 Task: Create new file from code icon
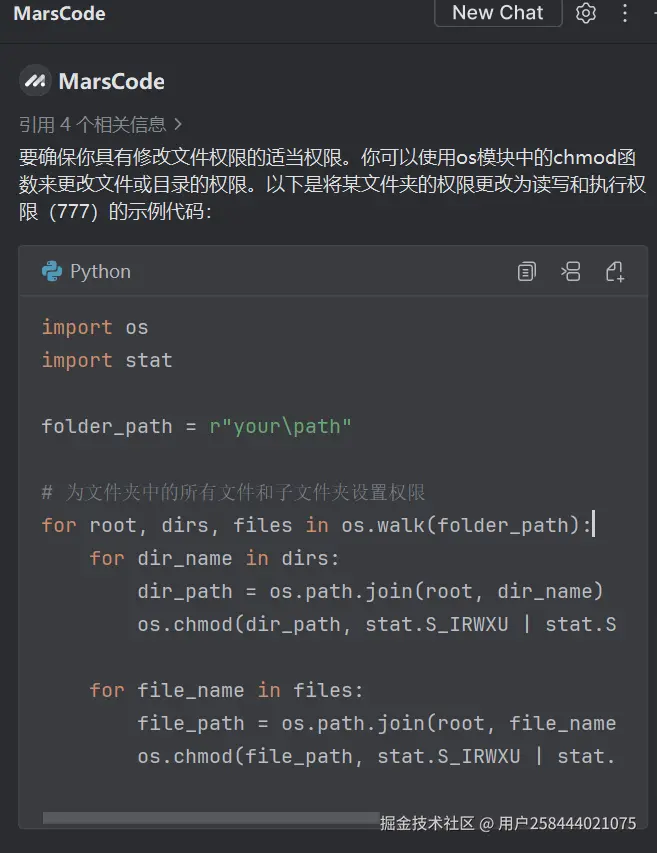click(615, 271)
